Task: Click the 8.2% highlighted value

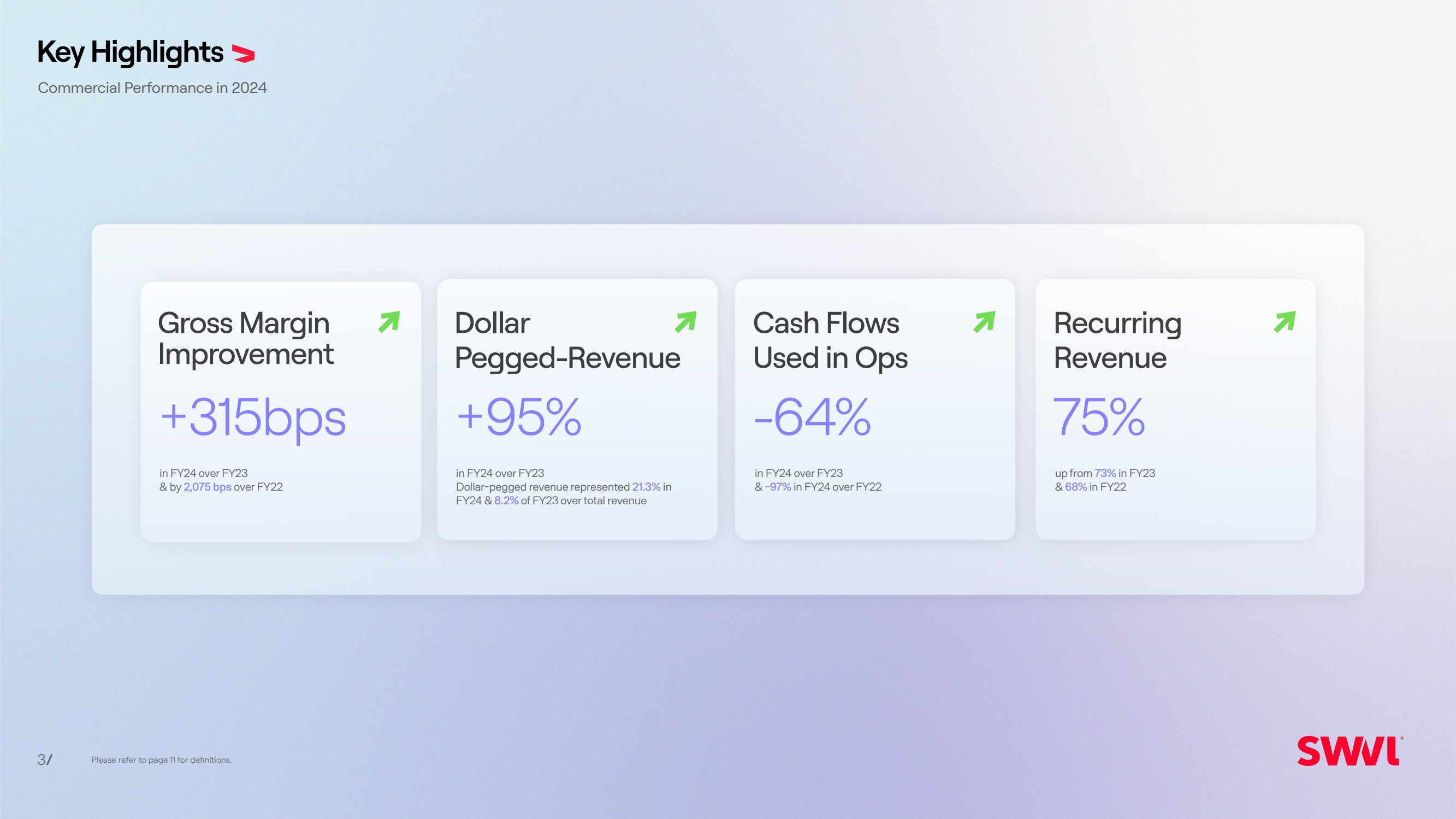Action: (x=506, y=500)
